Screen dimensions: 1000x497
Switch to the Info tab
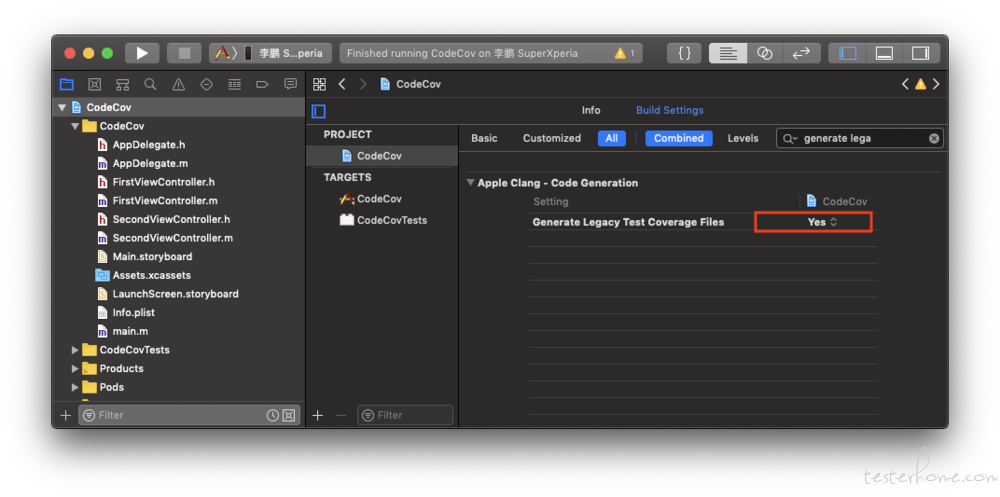[x=591, y=110]
